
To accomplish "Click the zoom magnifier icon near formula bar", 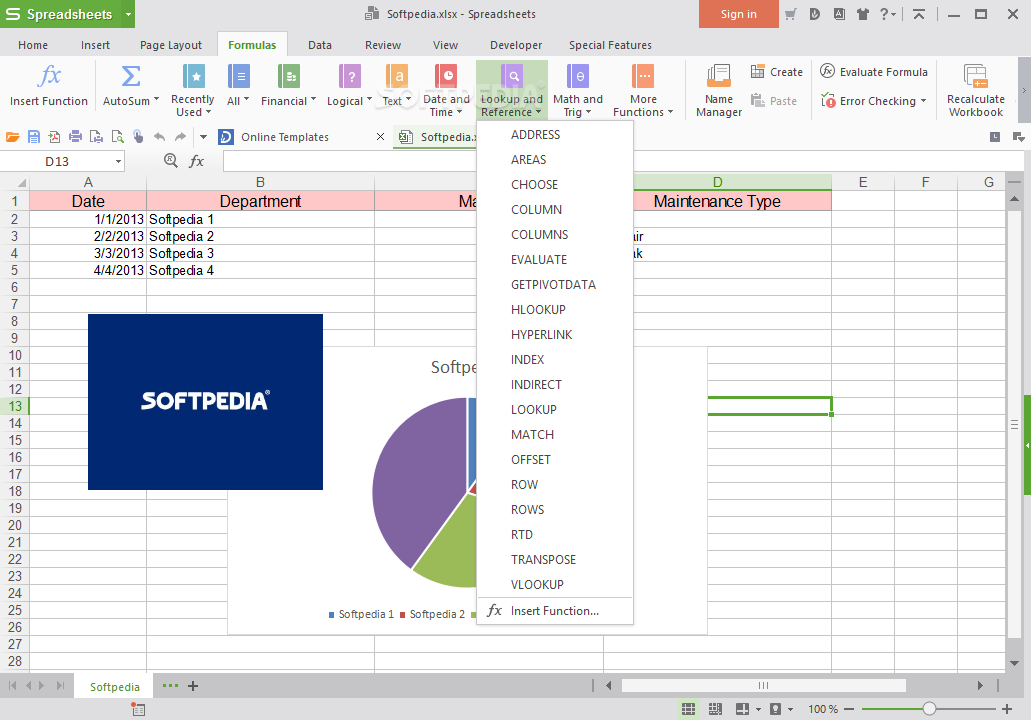I will 171,160.
